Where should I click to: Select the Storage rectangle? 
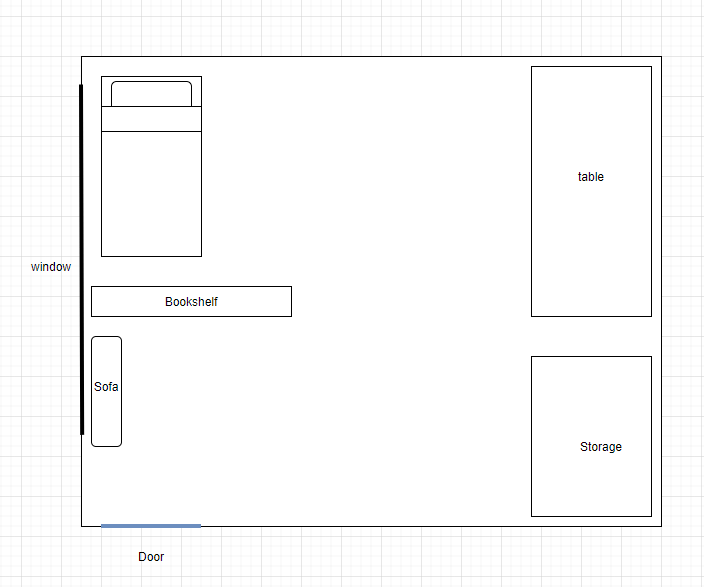[x=591, y=400]
